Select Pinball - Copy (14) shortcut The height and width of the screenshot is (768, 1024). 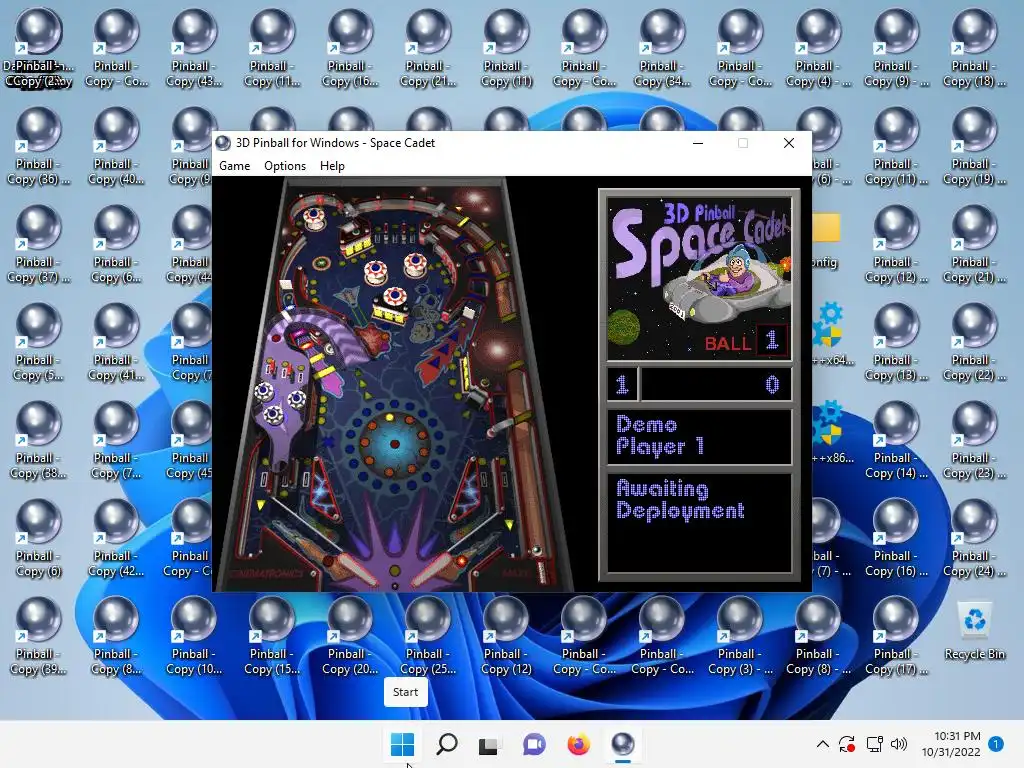(x=896, y=440)
